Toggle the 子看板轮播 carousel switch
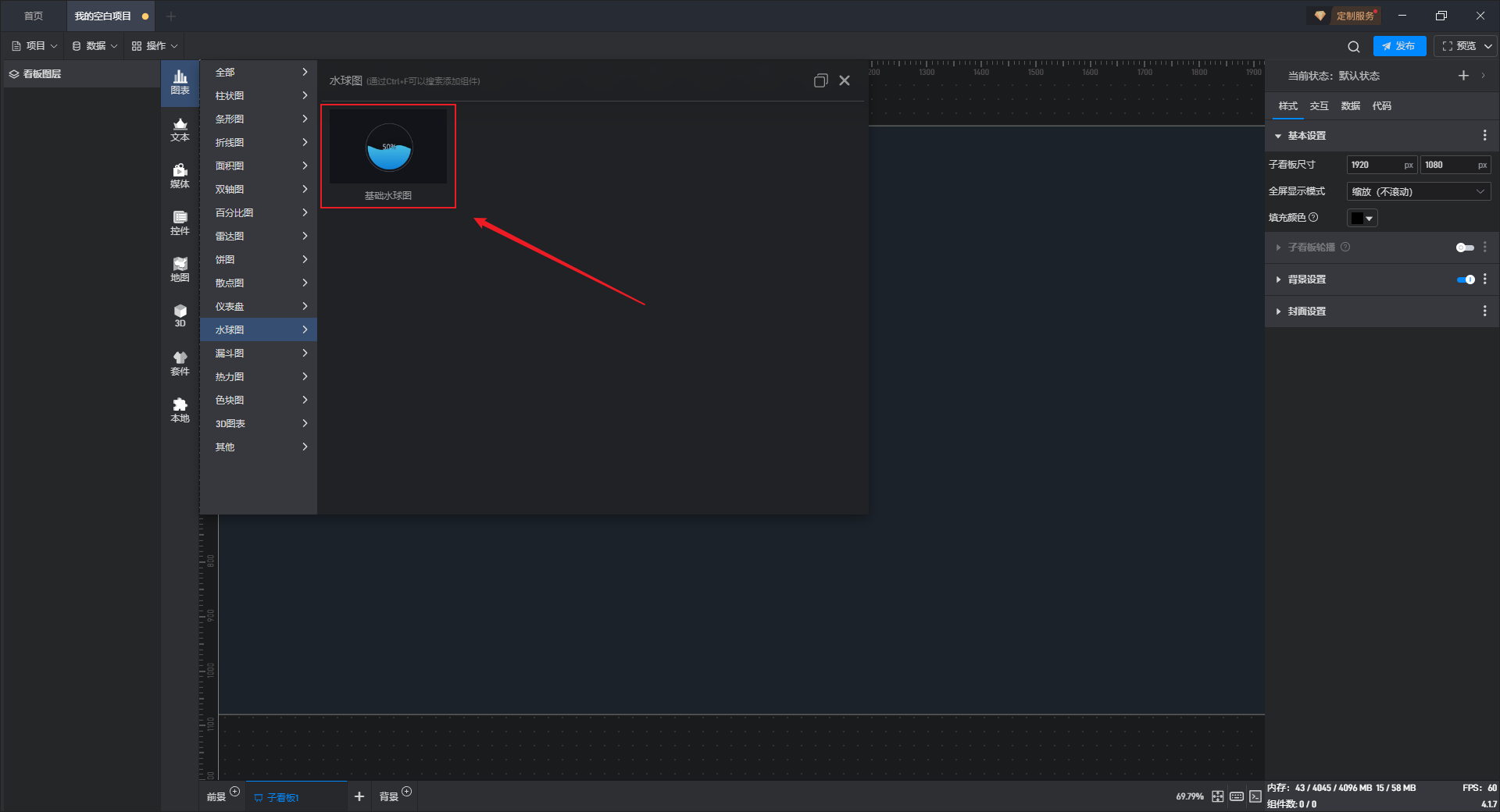Viewport: 1500px width, 812px height. 1465,248
